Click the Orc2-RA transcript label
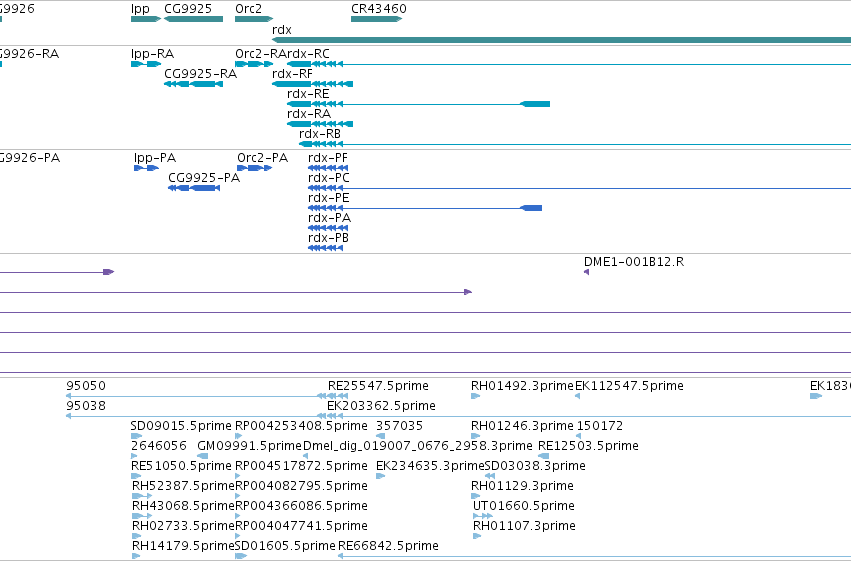The width and height of the screenshot is (851, 561). click(x=260, y=54)
